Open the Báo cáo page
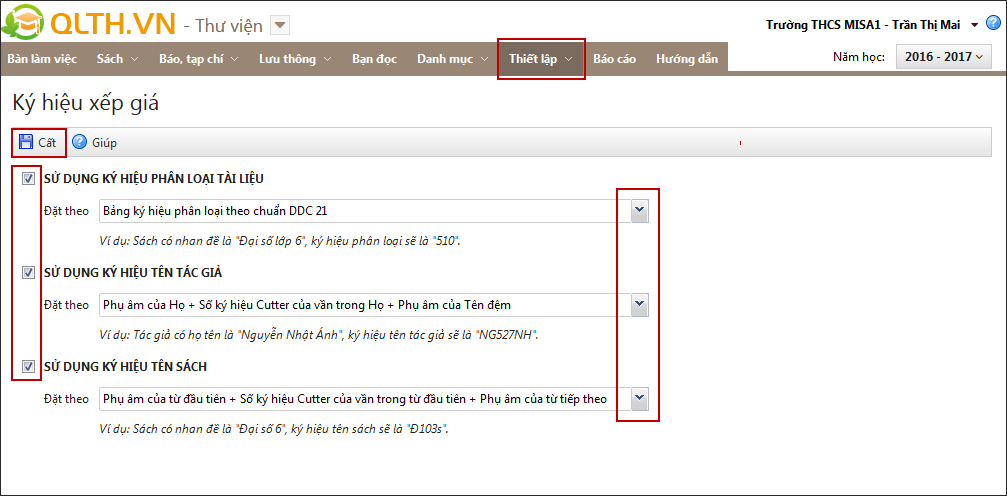This screenshot has width=1007, height=496. tap(615, 59)
